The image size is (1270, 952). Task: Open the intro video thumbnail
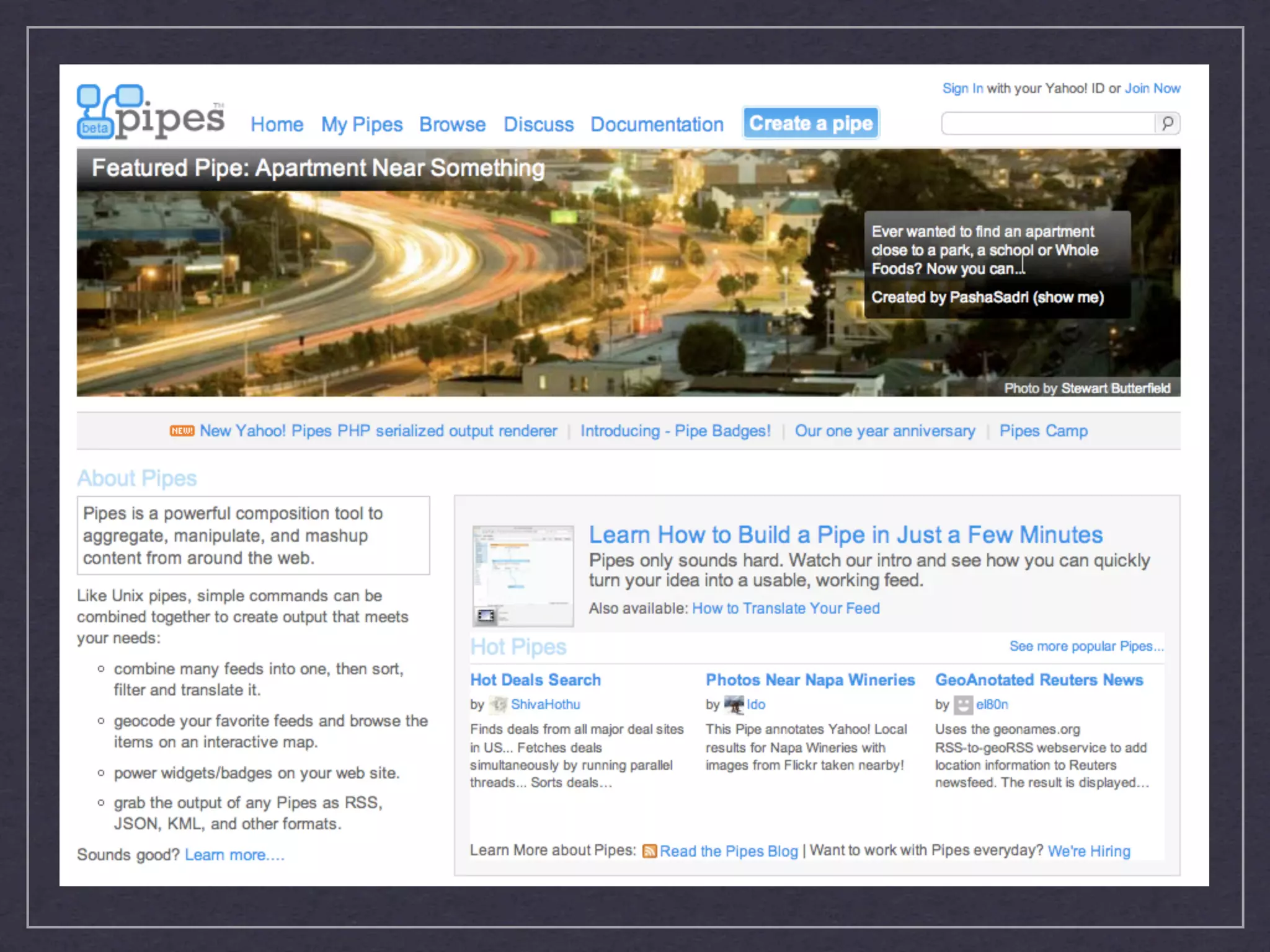coord(523,576)
